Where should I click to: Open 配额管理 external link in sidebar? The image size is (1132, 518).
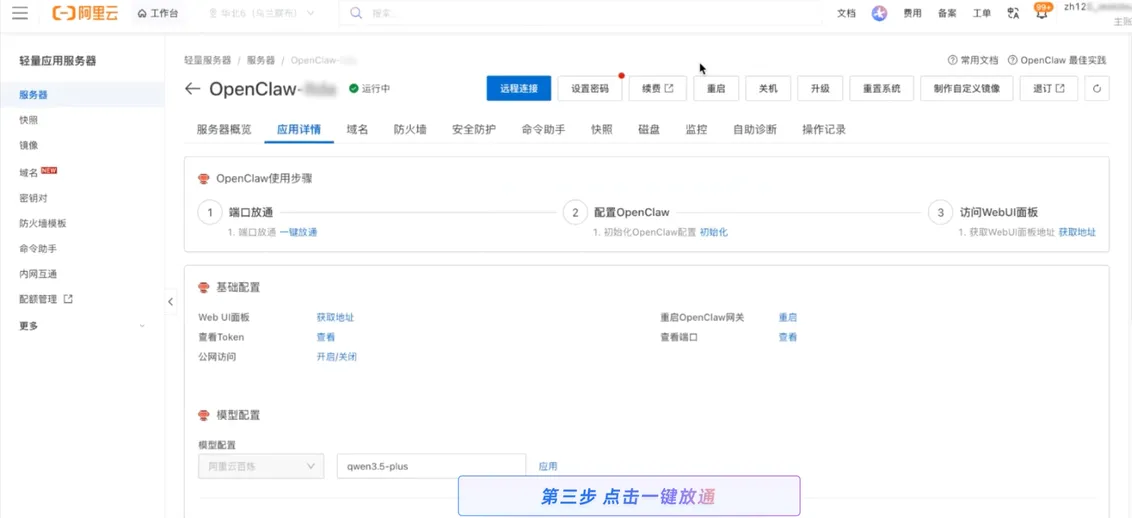pos(45,299)
